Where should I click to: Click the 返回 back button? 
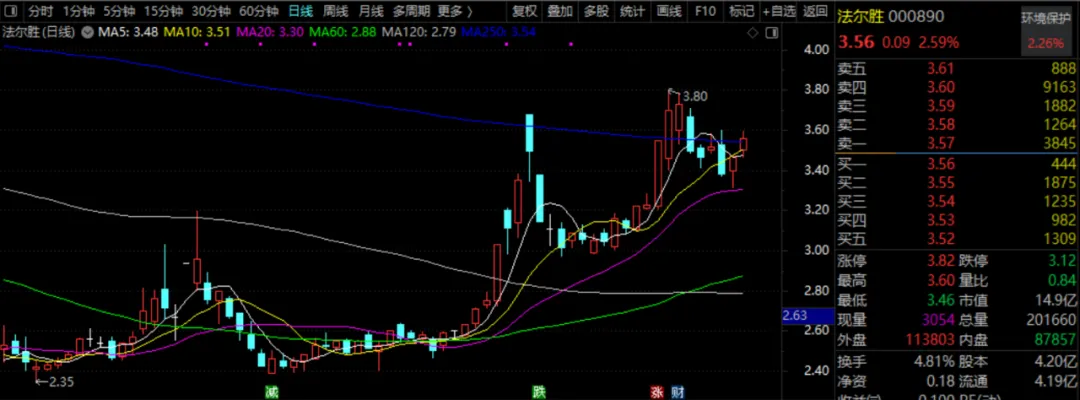point(815,11)
